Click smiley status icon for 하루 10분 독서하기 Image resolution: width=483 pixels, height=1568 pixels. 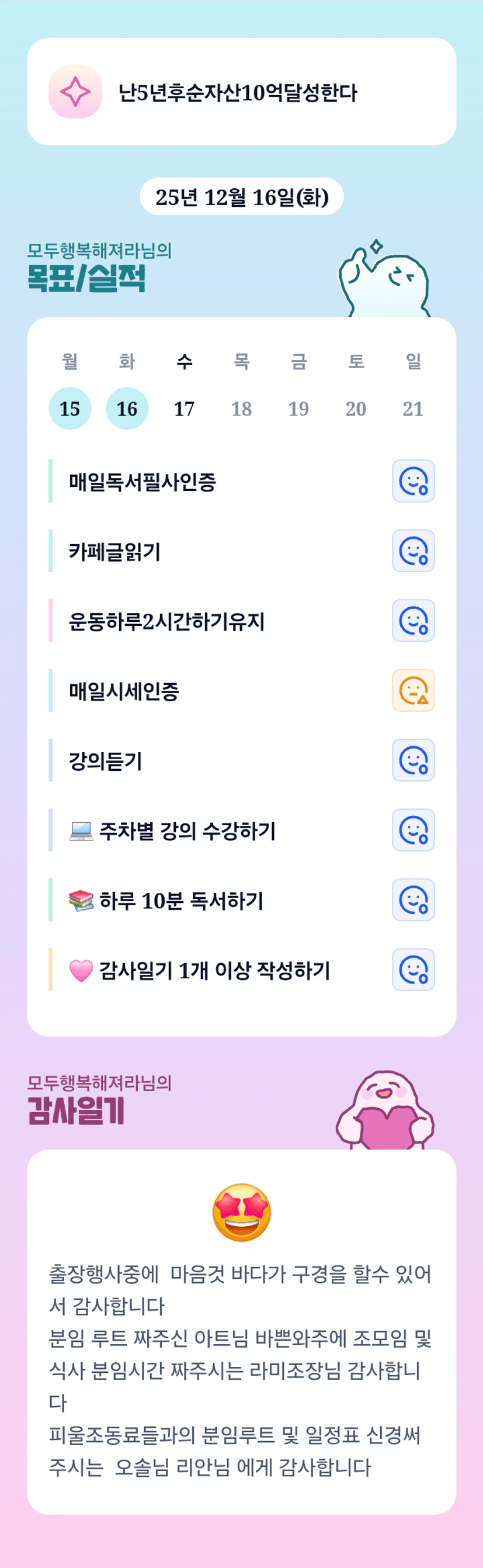(413, 899)
